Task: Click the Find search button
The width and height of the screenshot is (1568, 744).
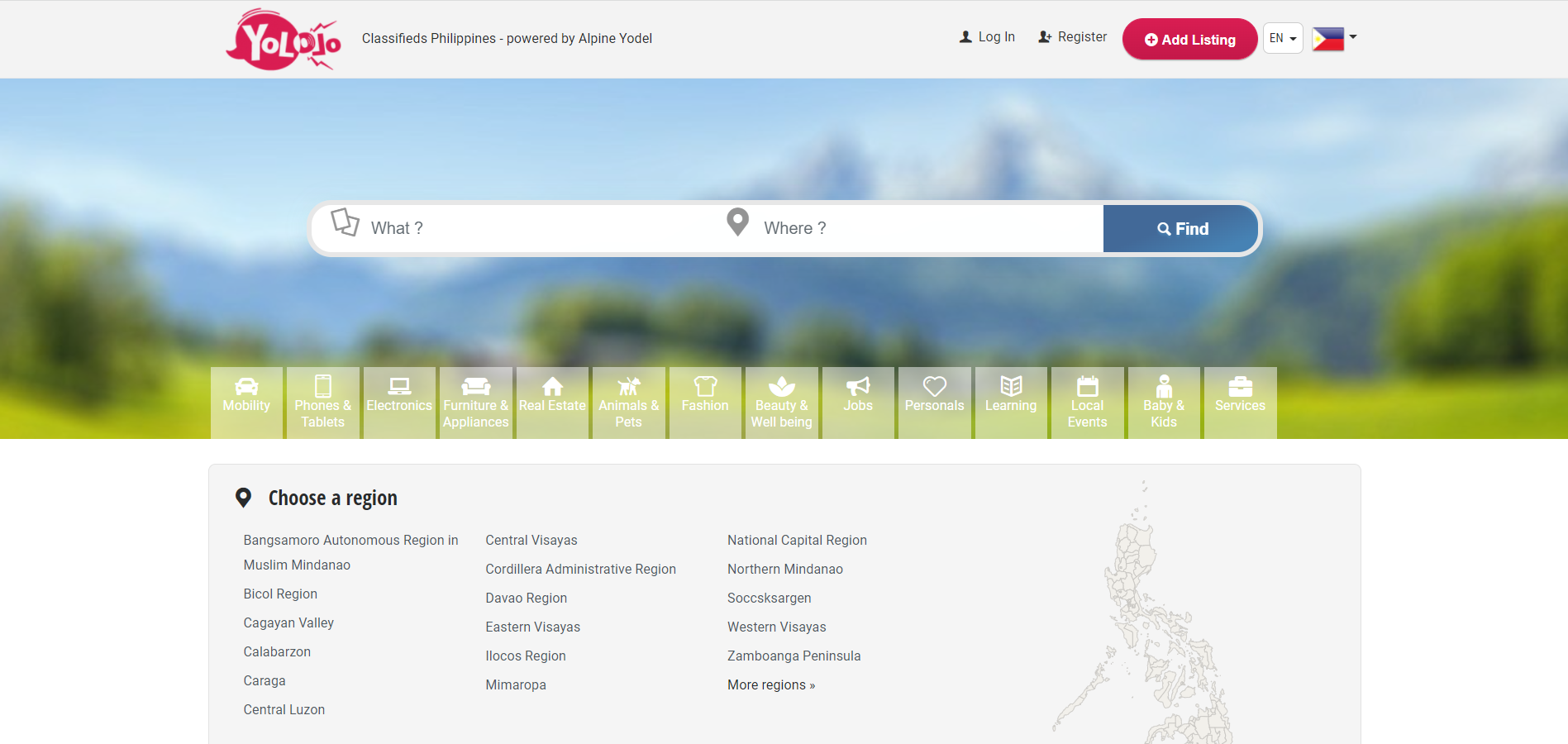Action: point(1181,229)
